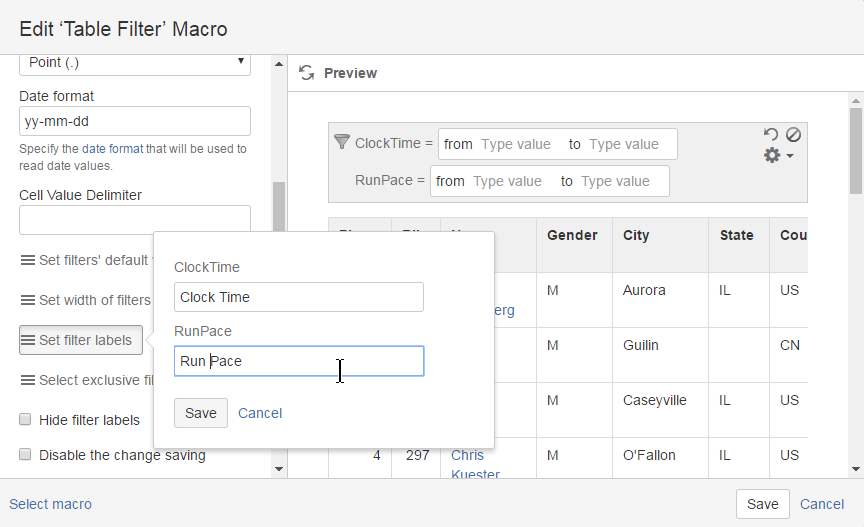Cancel the filter labels popup
864x527 pixels.
(x=260, y=413)
